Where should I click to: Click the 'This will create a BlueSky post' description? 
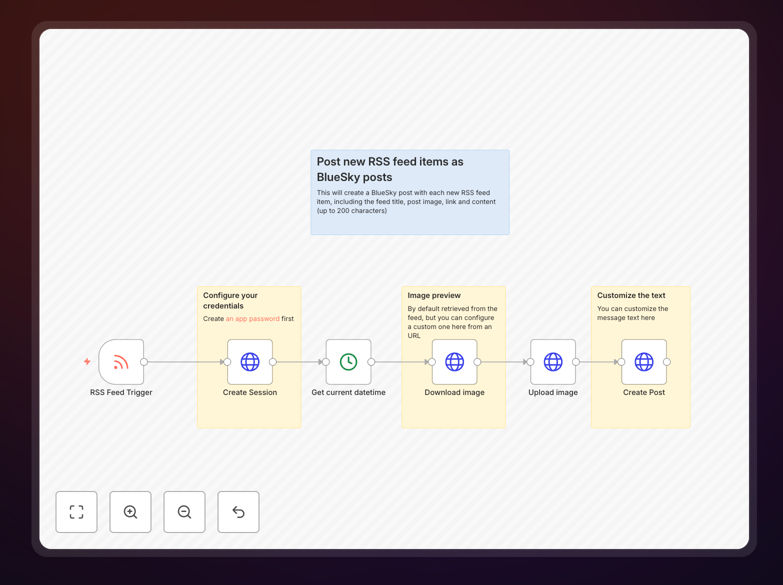[406, 202]
